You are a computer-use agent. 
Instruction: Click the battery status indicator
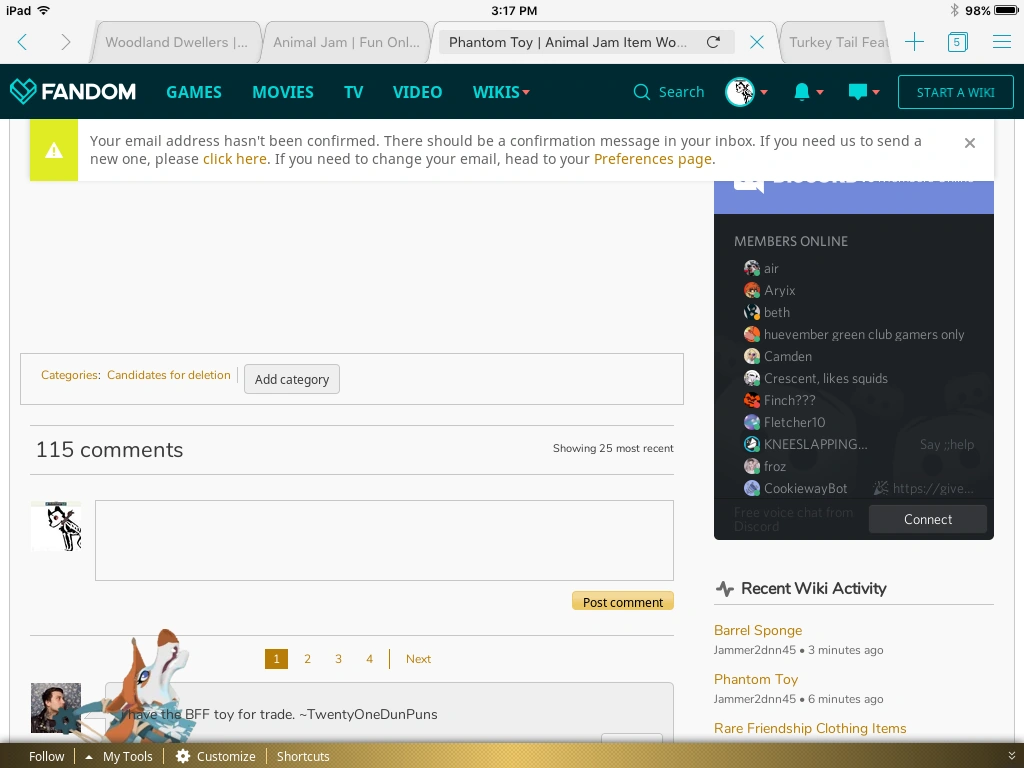pos(1005,10)
